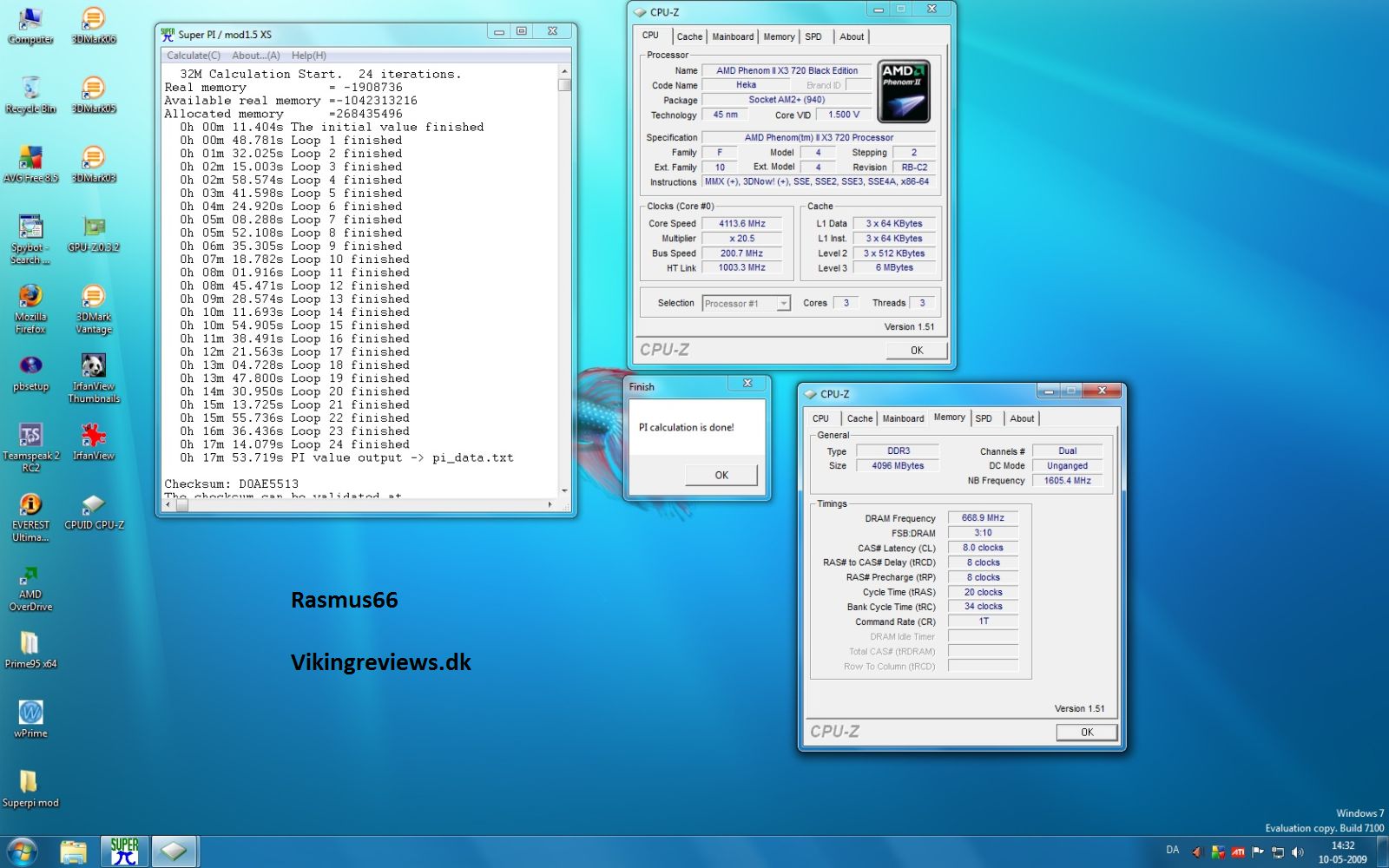Click OK in bottom CPU-Z Memory window
This screenshot has width=1389, height=868.
point(1087,733)
